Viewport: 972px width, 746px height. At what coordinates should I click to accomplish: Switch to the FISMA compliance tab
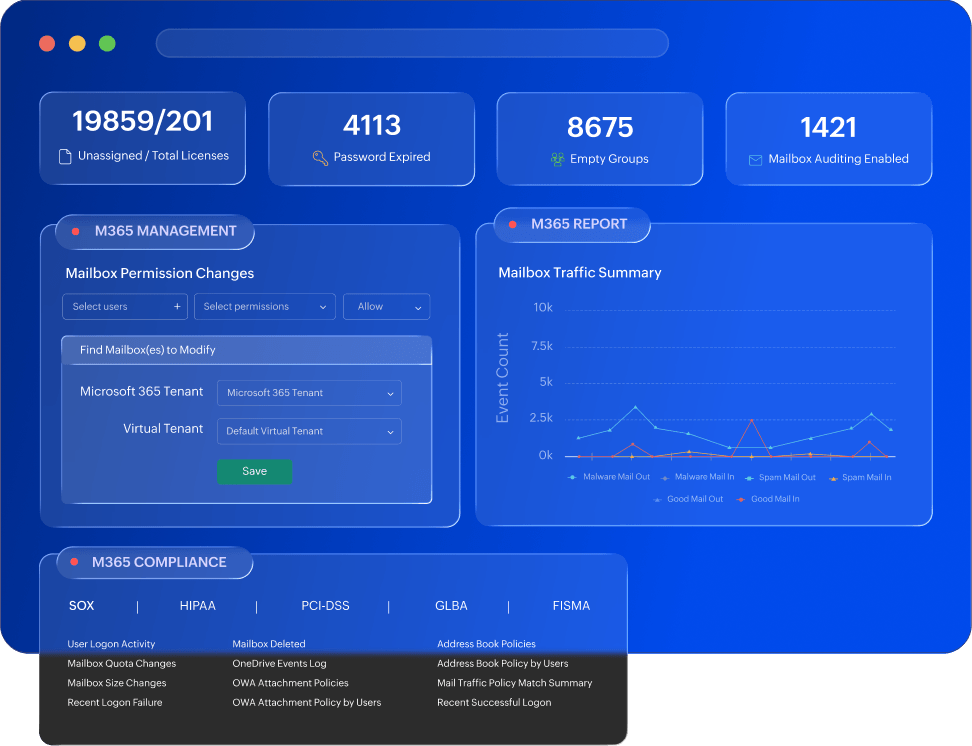(571, 606)
